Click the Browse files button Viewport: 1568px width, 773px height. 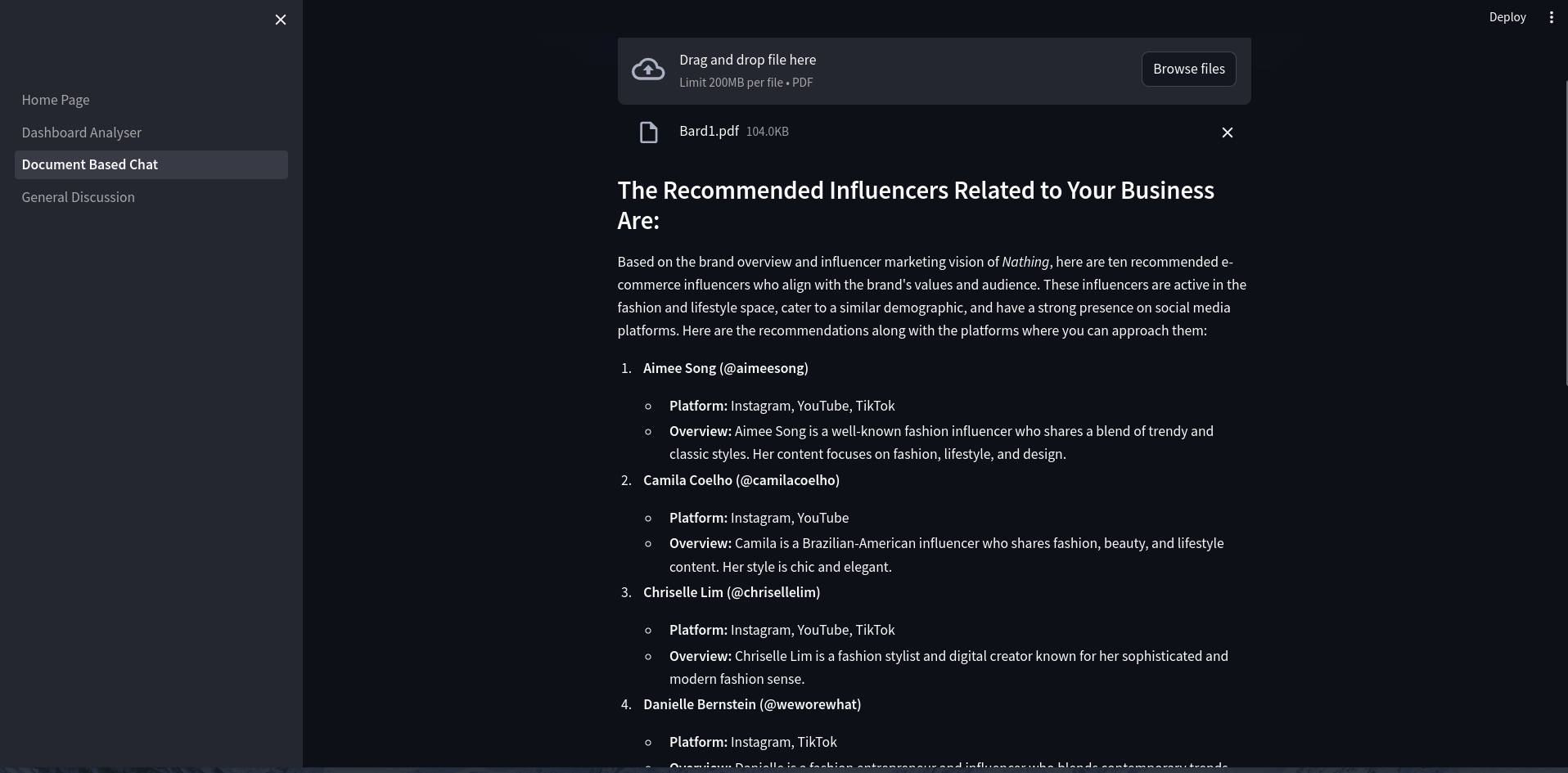pyautogui.click(x=1188, y=69)
